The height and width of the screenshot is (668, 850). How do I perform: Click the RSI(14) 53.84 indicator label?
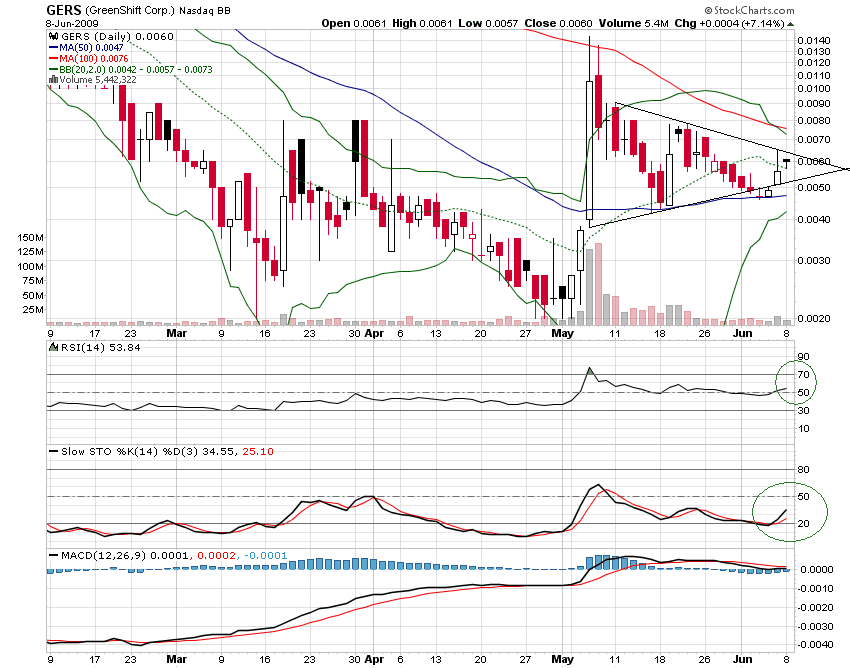[x=100, y=347]
